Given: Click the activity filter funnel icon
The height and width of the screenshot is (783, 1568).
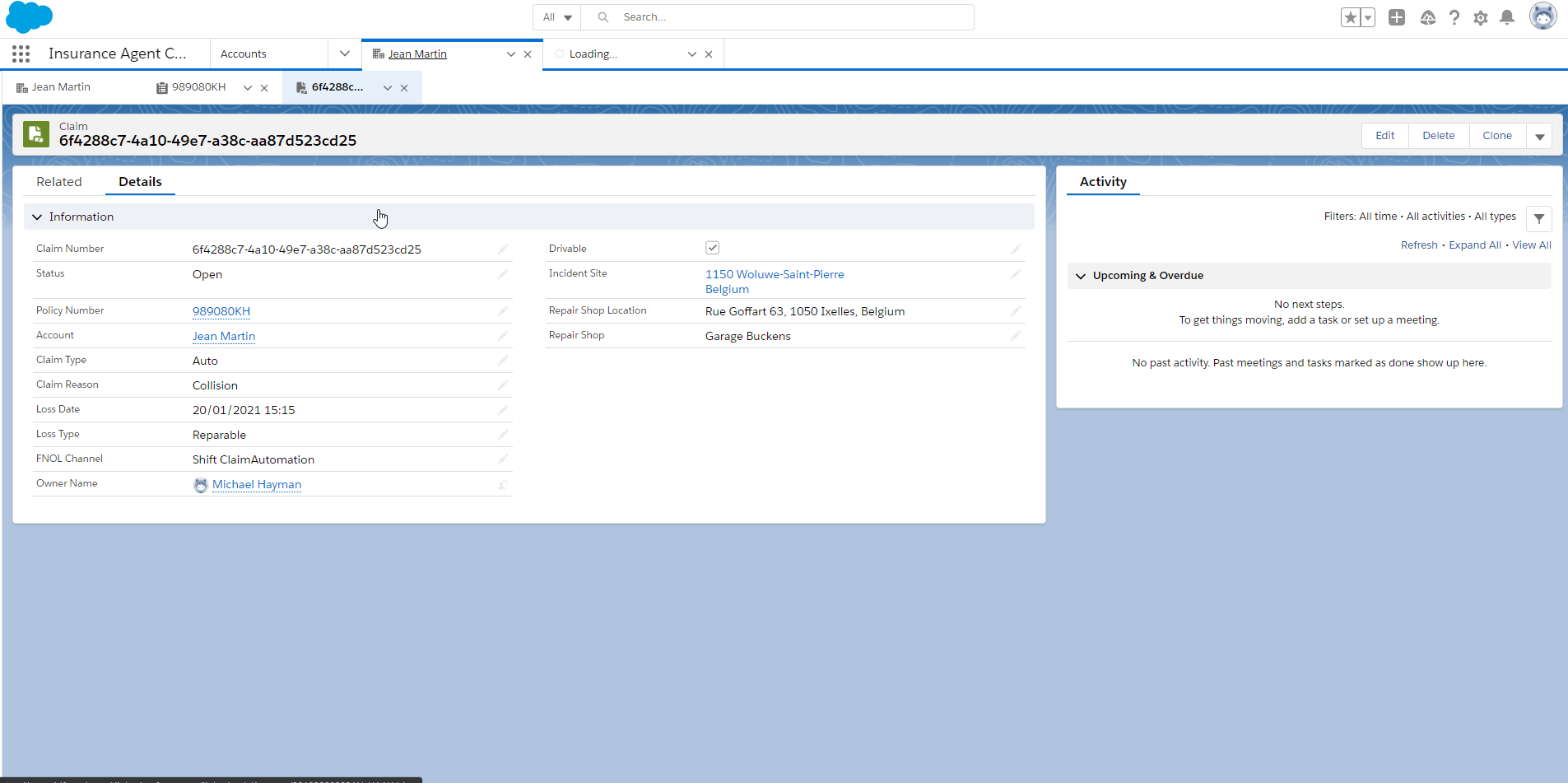Looking at the screenshot, I should pyautogui.click(x=1538, y=218).
